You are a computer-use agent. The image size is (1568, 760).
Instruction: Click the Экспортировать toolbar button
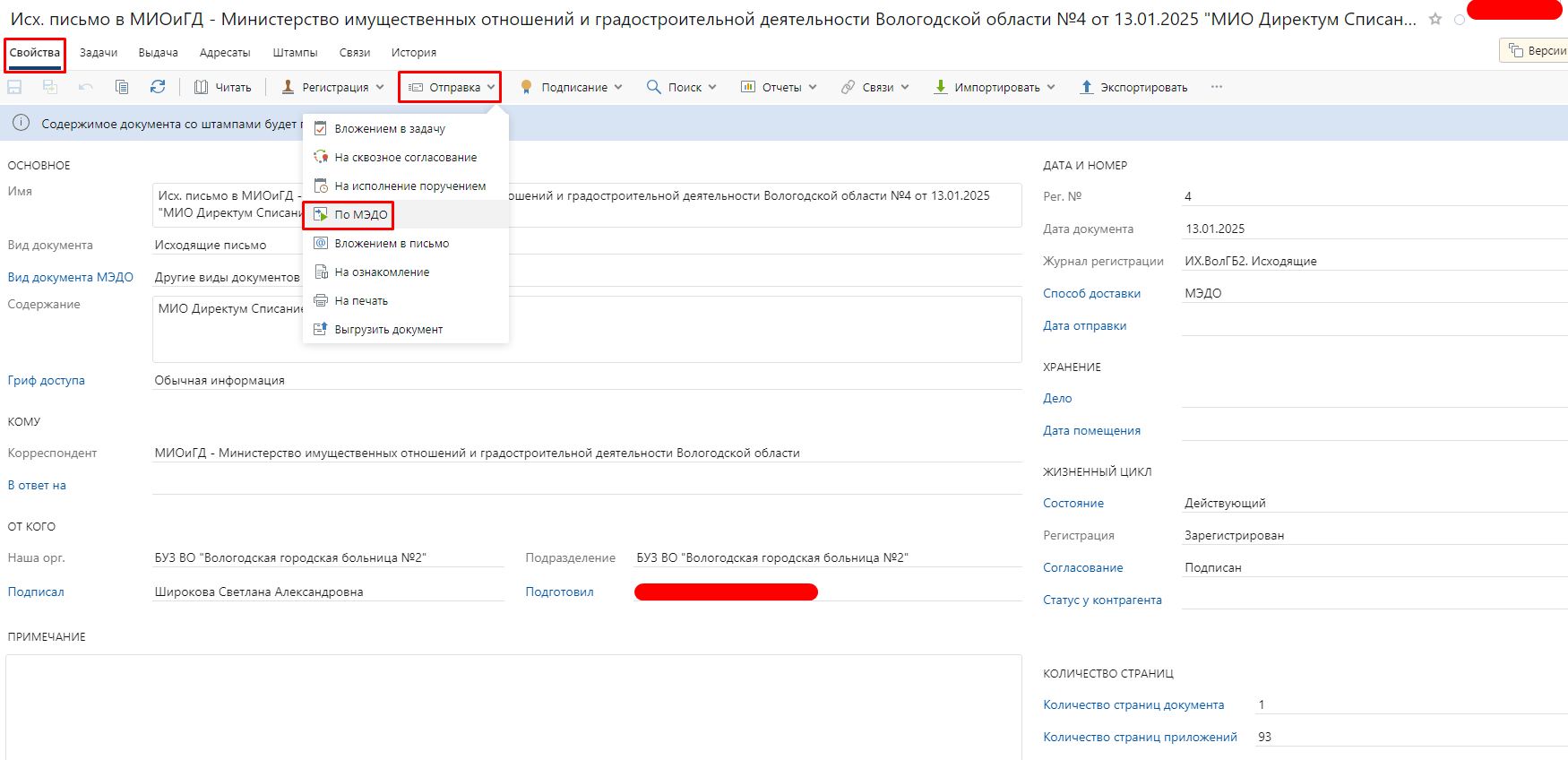click(x=1133, y=87)
